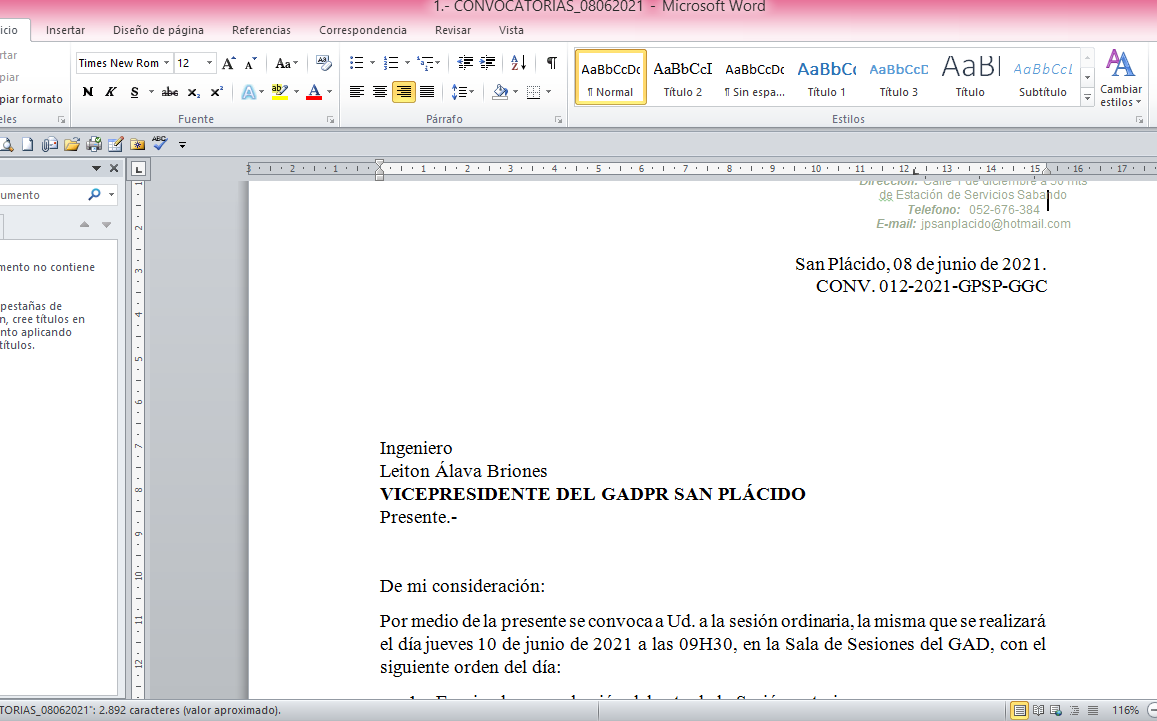Increase font size with grow font icon
This screenshot has width=1157, height=721.
229,63
